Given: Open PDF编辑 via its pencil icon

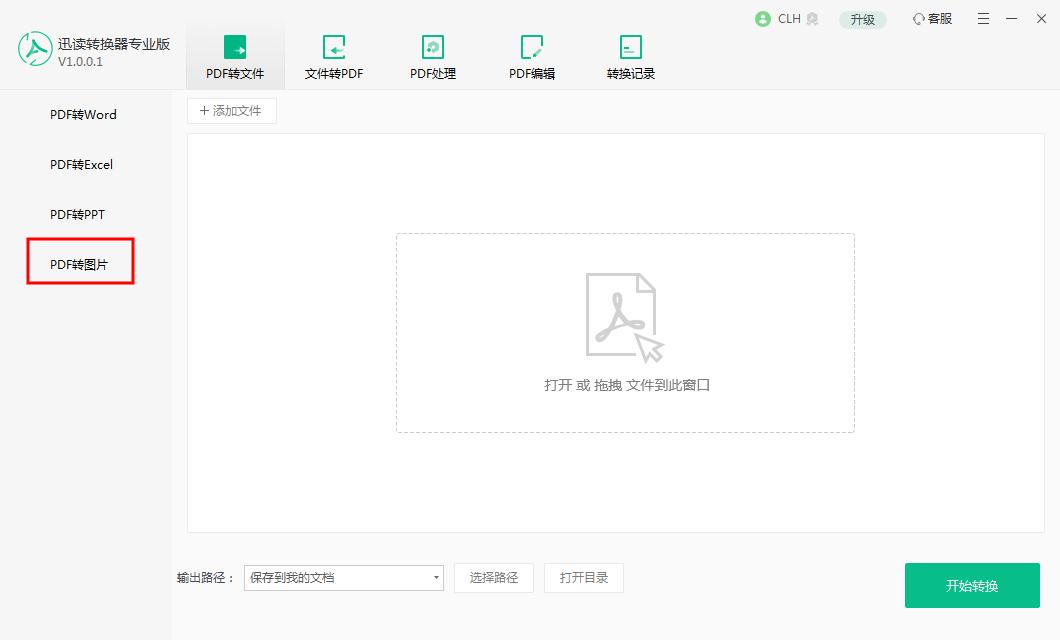Looking at the screenshot, I should [x=530, y=46].
